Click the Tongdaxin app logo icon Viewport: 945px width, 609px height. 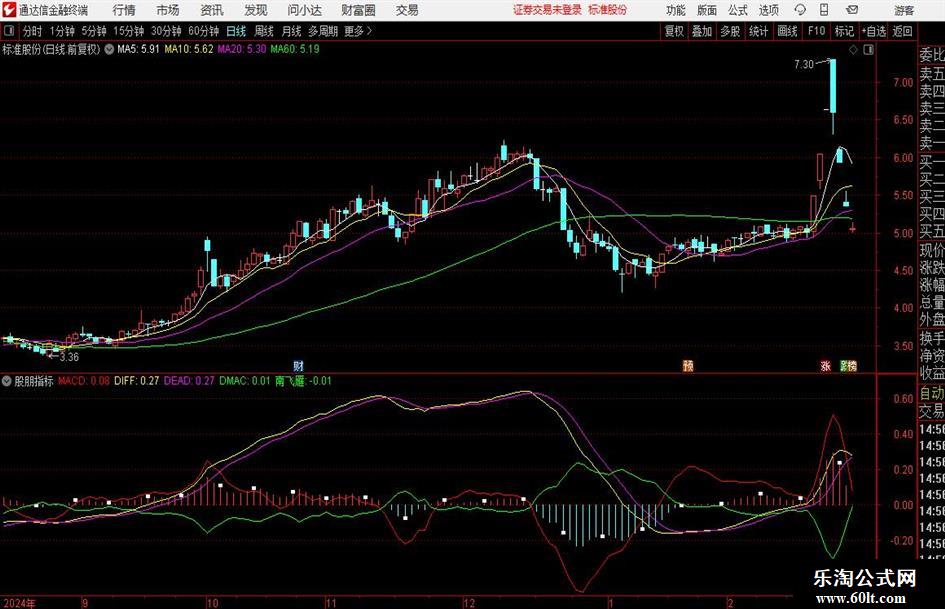9,10
